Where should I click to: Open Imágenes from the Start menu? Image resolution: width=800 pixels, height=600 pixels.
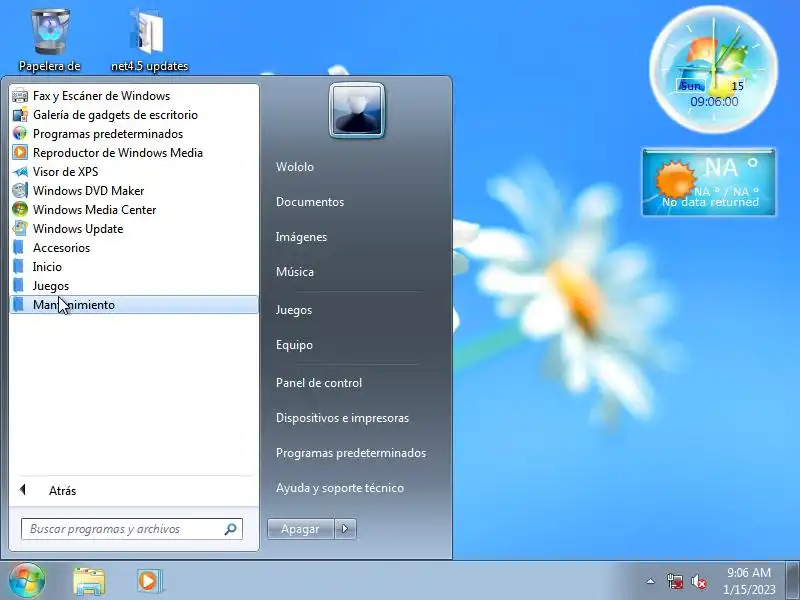coord(301,237)
